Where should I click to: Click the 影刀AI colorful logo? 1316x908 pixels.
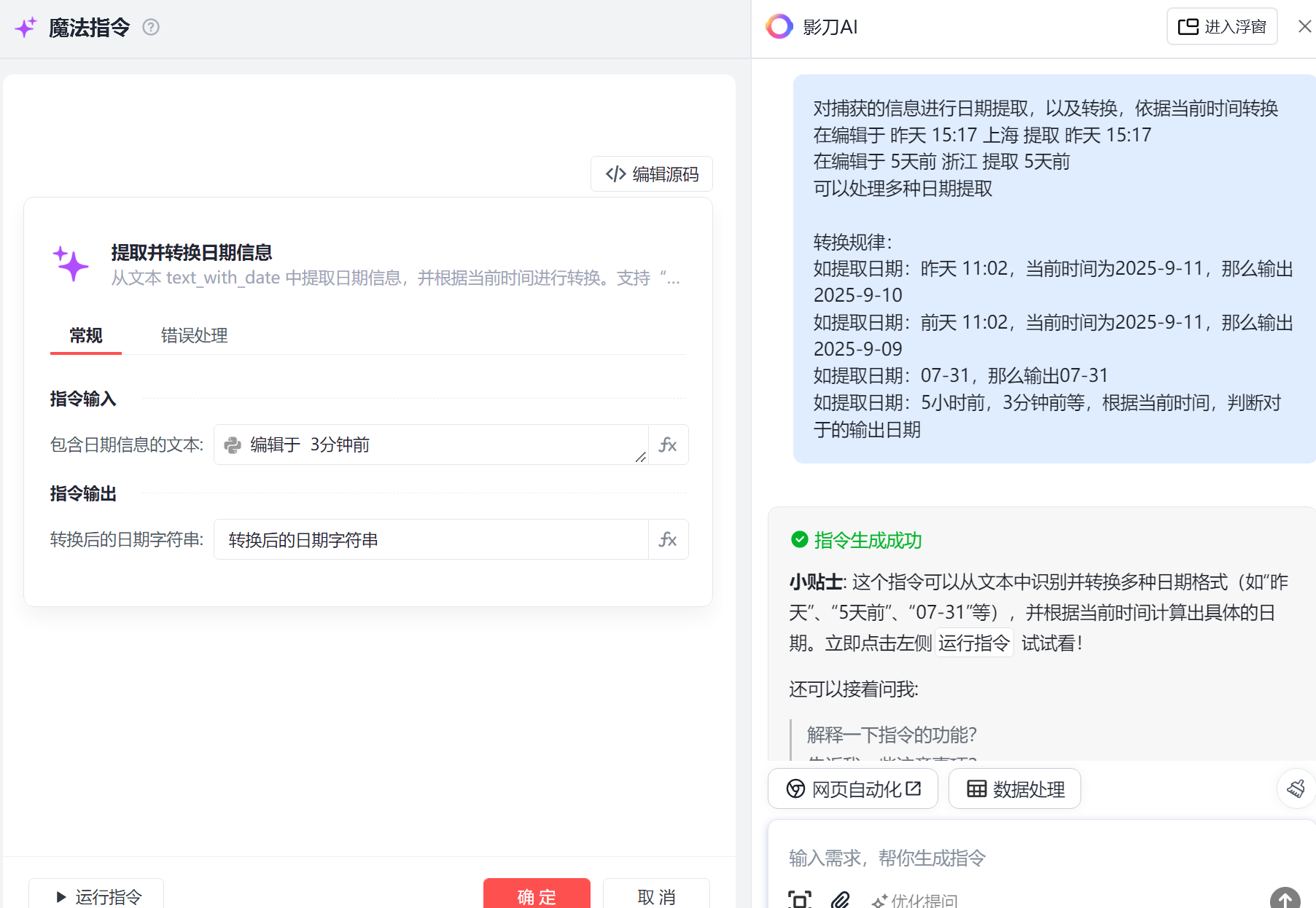tap(779, 27)
